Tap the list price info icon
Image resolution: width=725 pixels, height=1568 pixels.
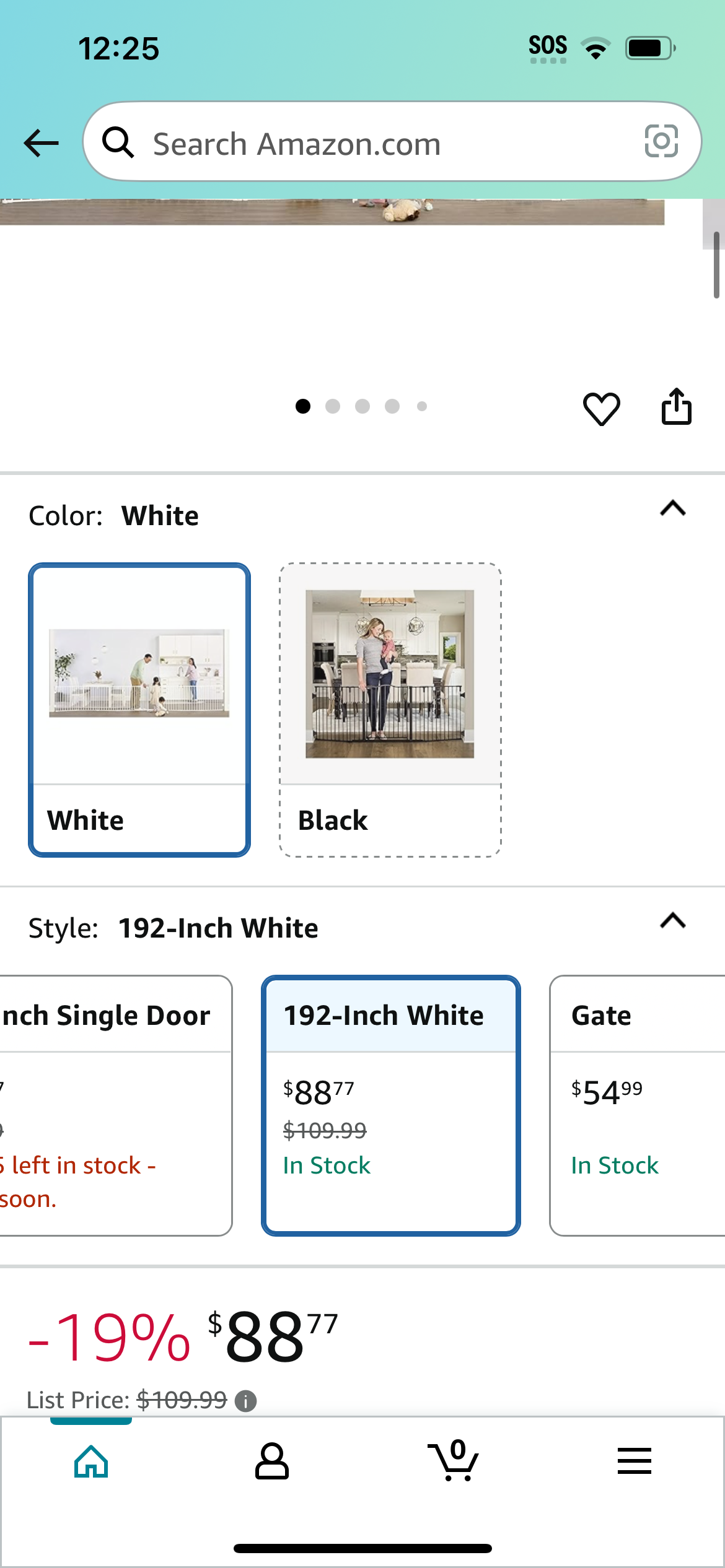coord(246,1400)
